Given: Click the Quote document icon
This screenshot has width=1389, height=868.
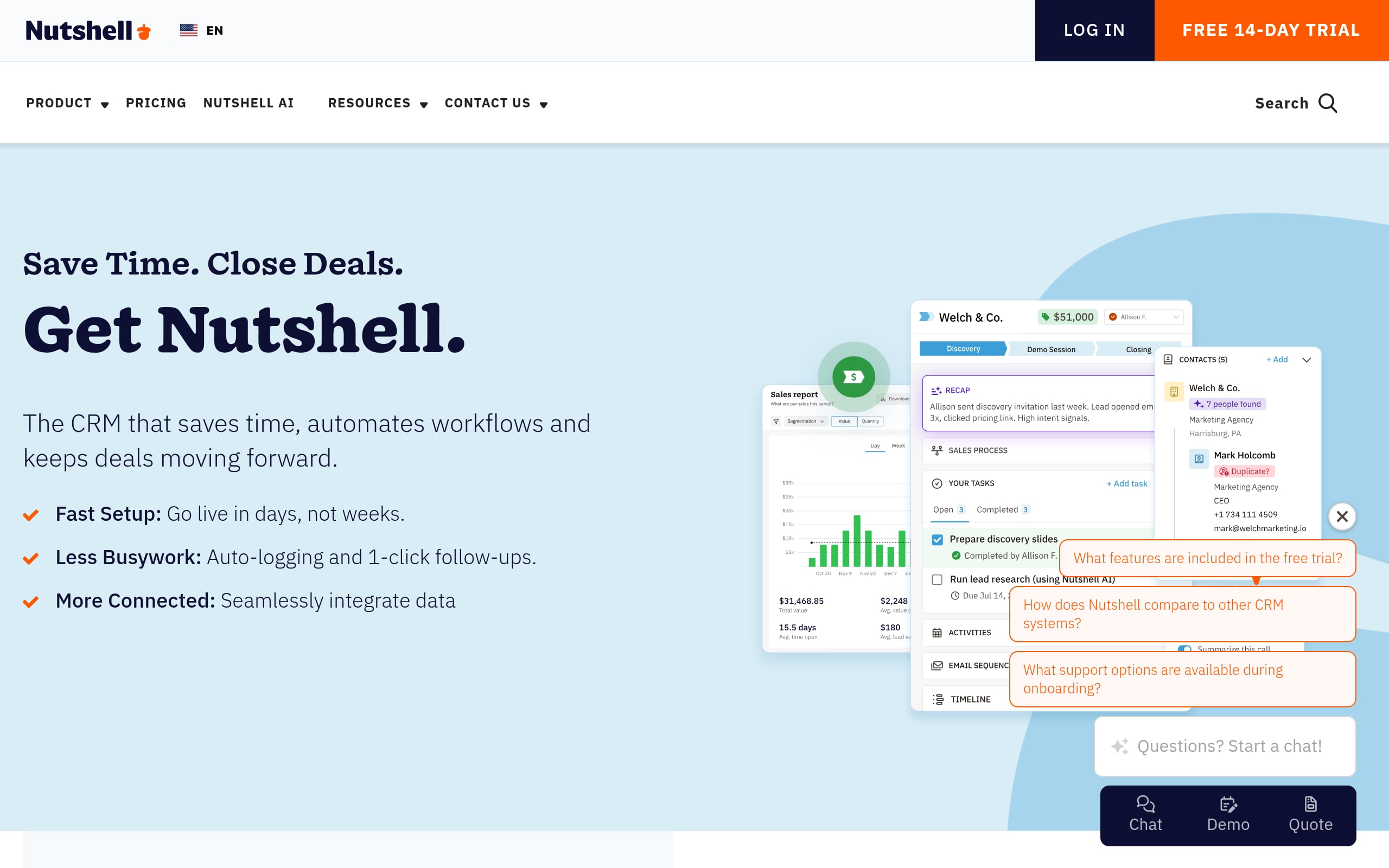Looking at the screenshot, I should click(1310, 803).
